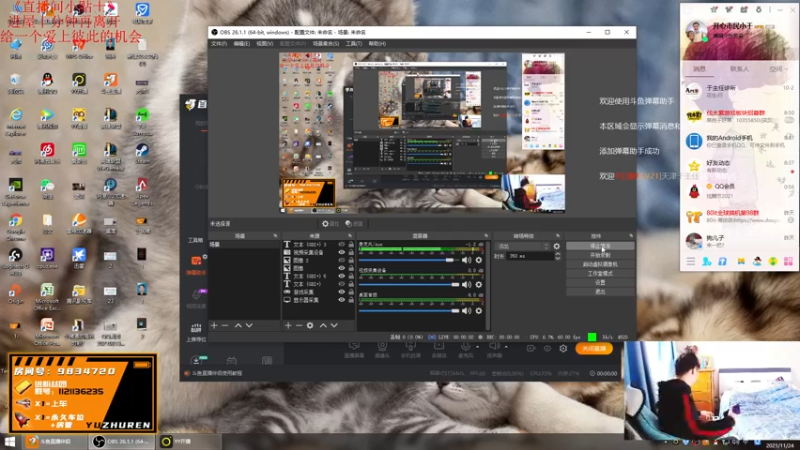Toggle visibility of 显示器采集 source
This screenshot has height=450, width=800.
(x=341, y=300)
